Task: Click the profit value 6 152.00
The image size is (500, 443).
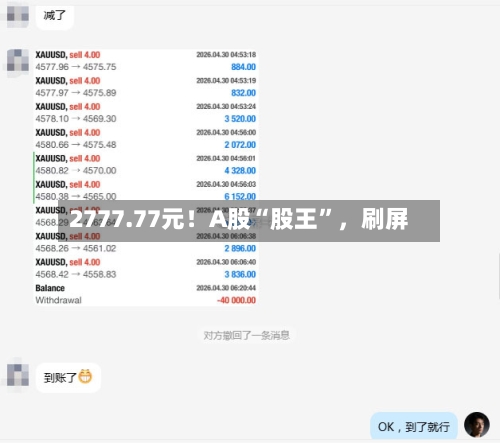Action: tap(240, 196)
